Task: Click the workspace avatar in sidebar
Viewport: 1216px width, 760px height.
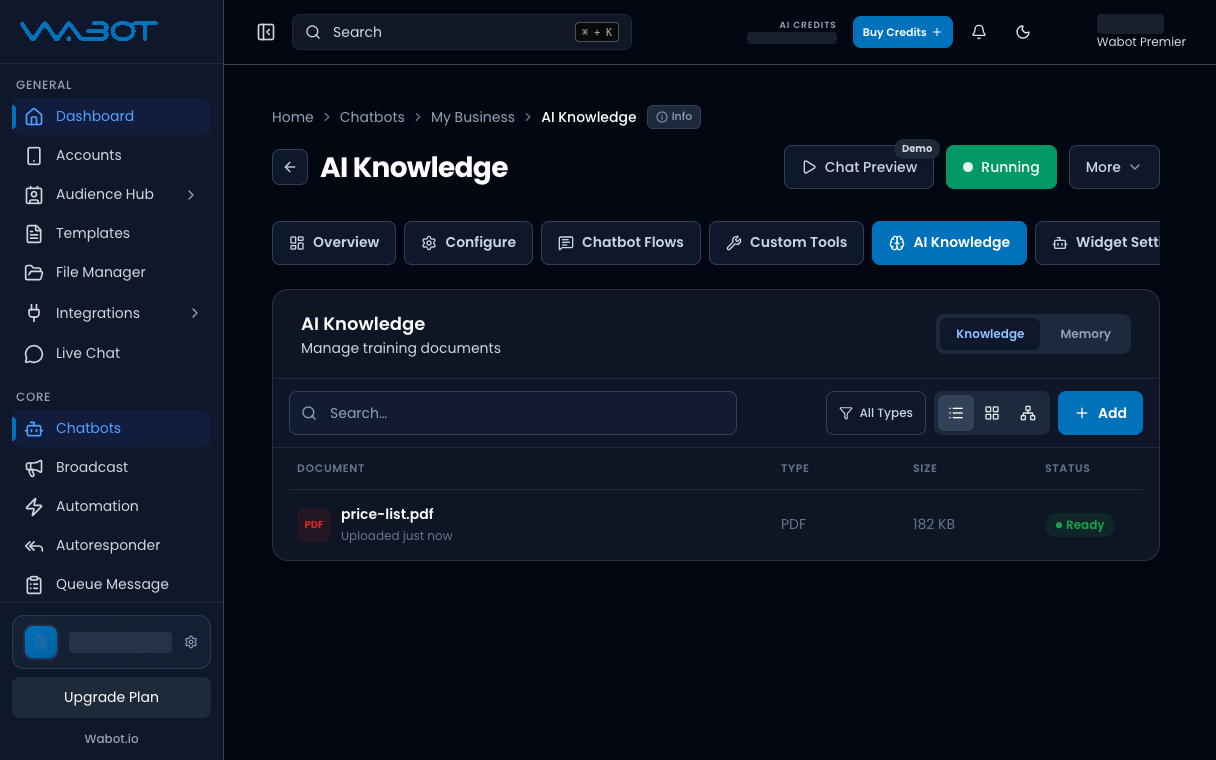Action: tap(41, 642)
